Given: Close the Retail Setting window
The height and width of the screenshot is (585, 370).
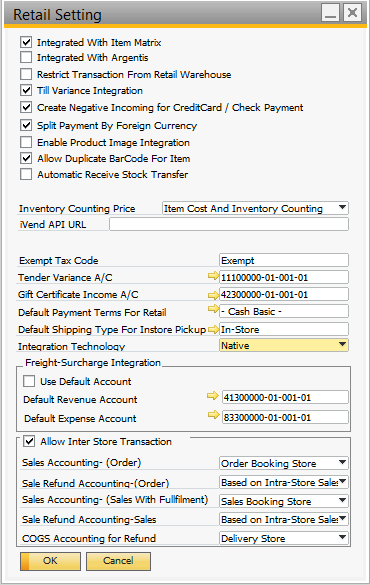Looking at the screenshot, I should (x=352, y=13).
